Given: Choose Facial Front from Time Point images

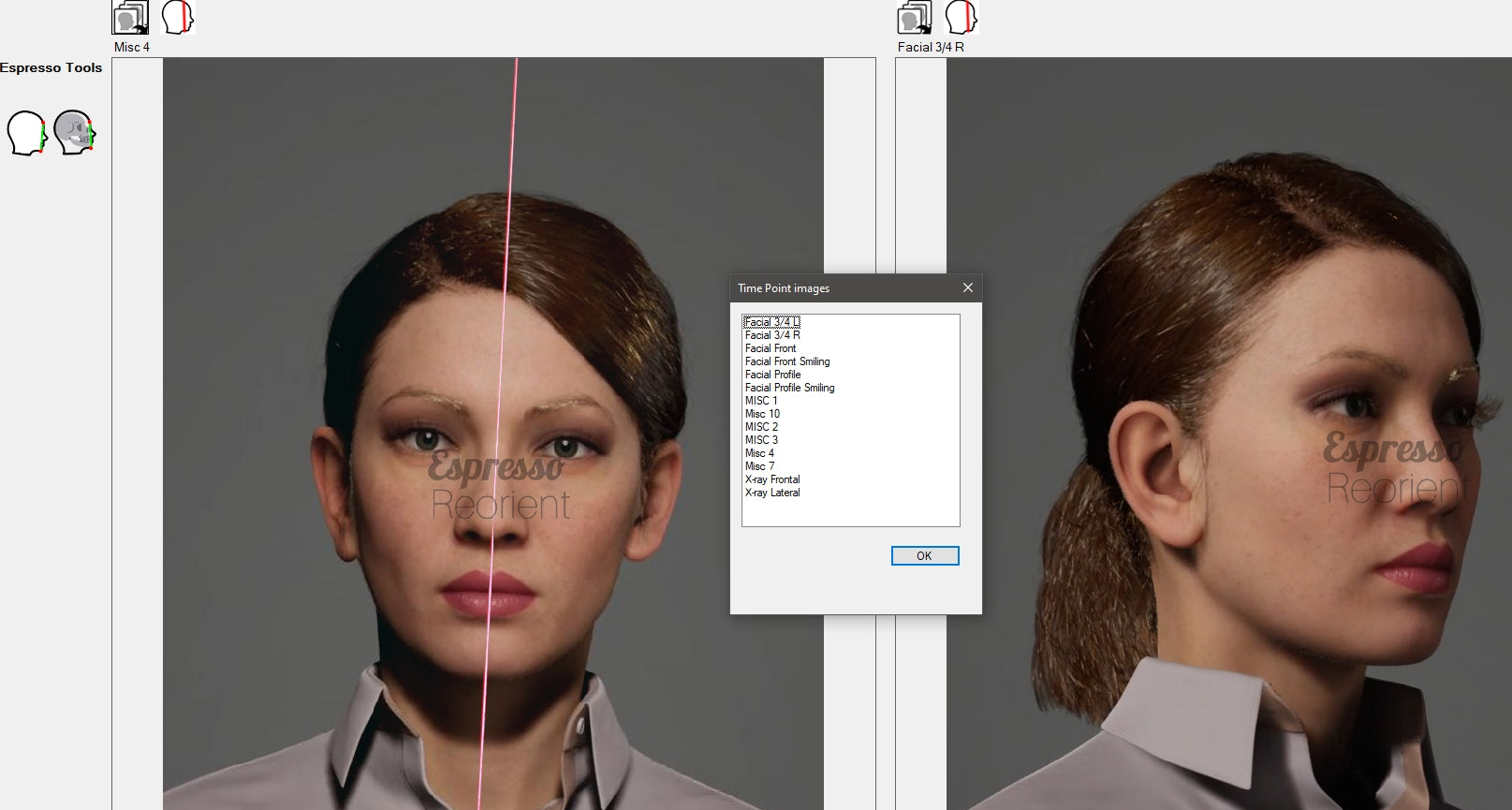Looking at the screenshot, I should click(771, 348).
